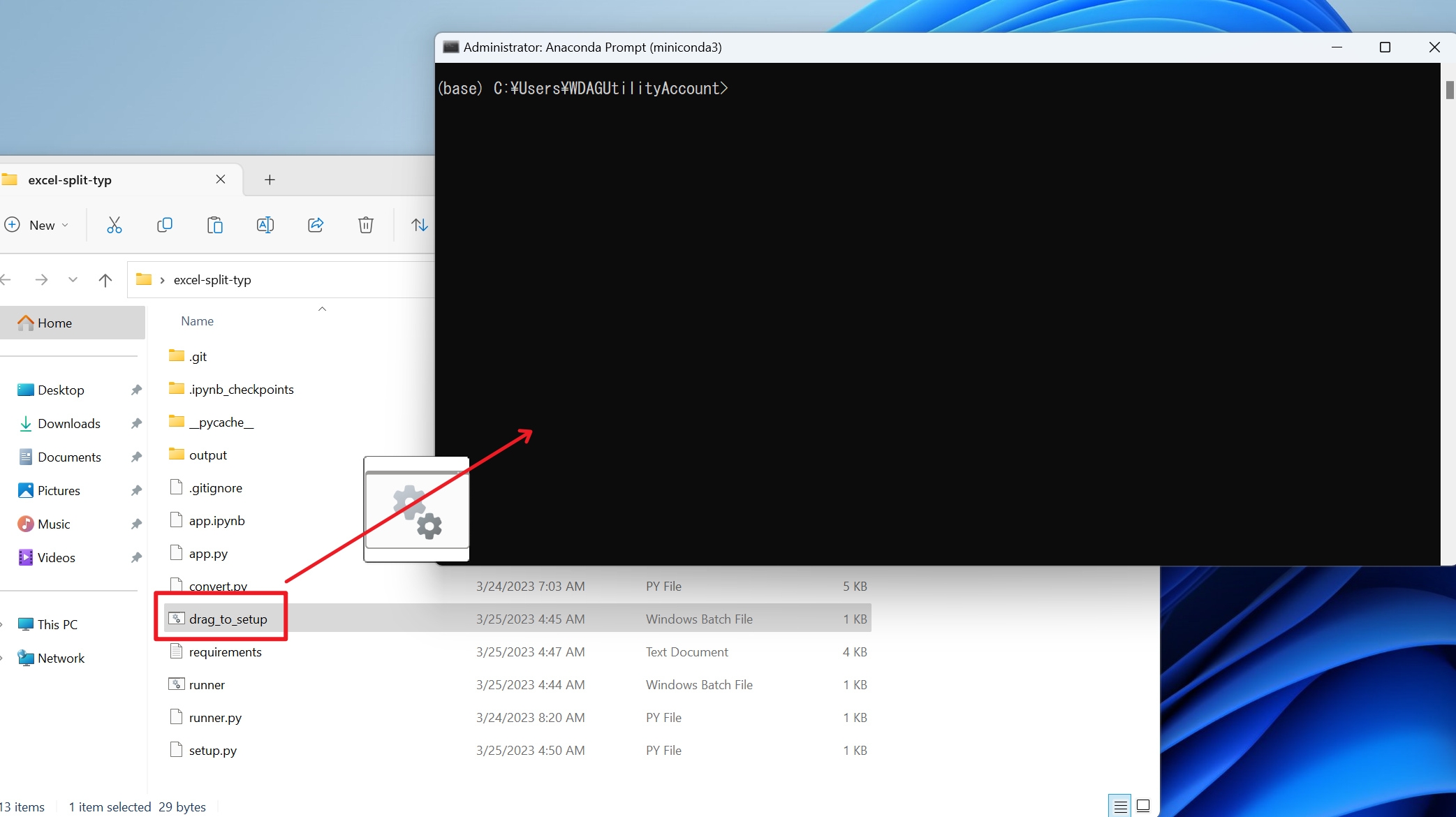Go up one folder level
This screenshot has width=1456, height=817.
coord(105,280)
